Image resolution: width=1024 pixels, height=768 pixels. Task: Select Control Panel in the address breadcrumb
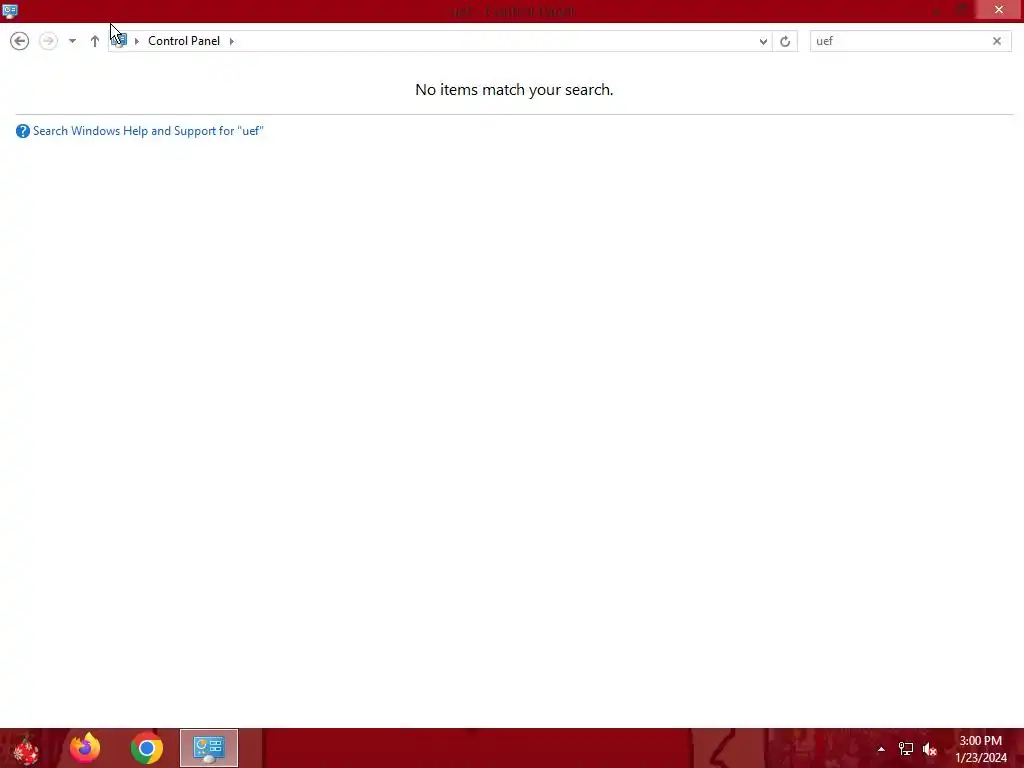click(184, 40)
